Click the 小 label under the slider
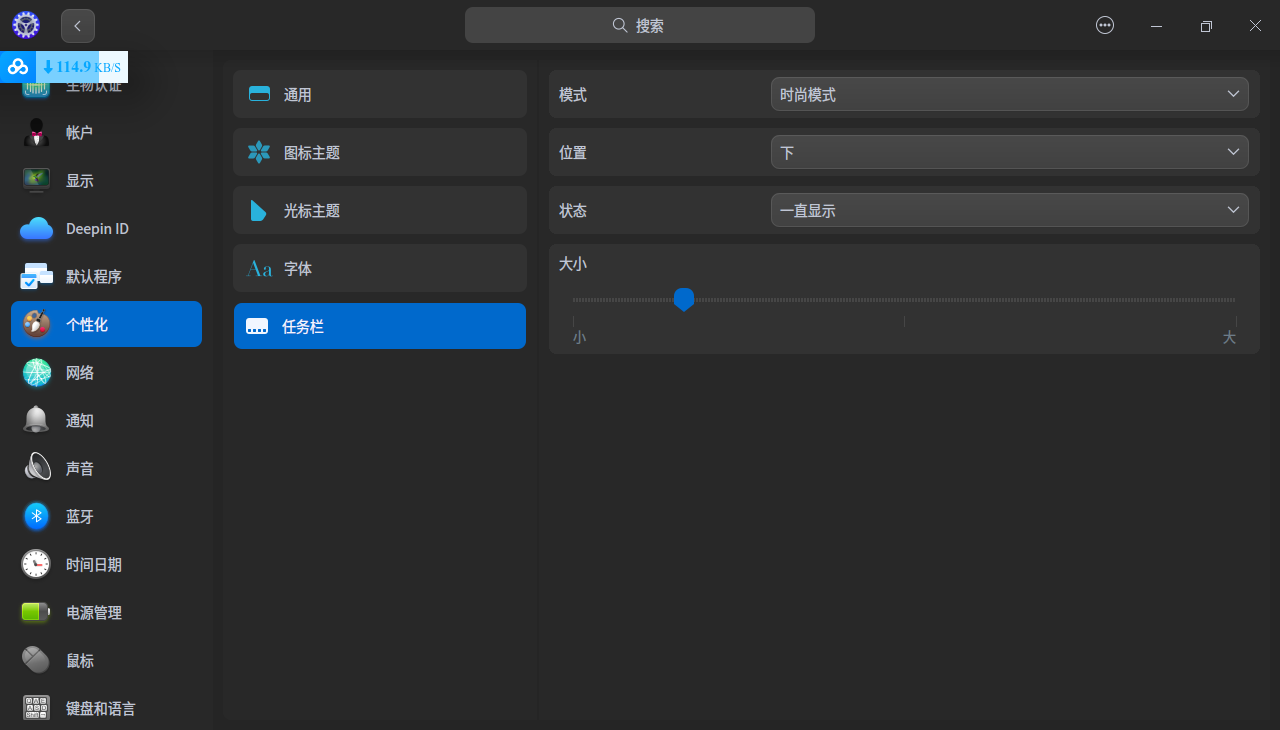1280x730 pixels. click(579, 338)
